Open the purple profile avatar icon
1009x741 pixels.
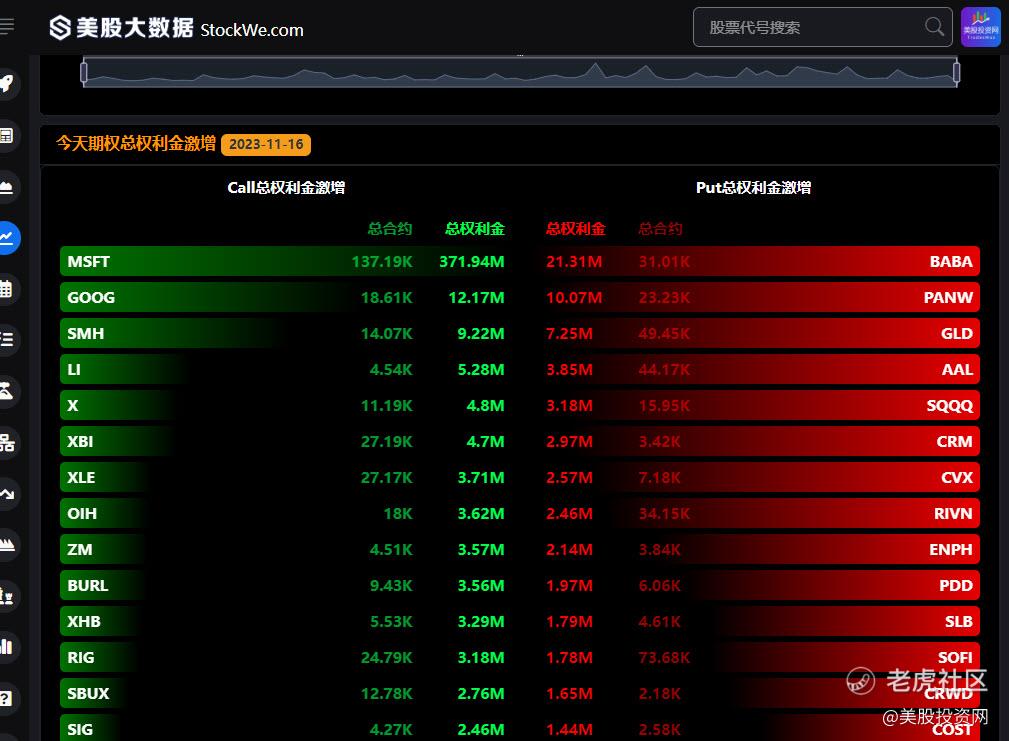coord(981,27)
